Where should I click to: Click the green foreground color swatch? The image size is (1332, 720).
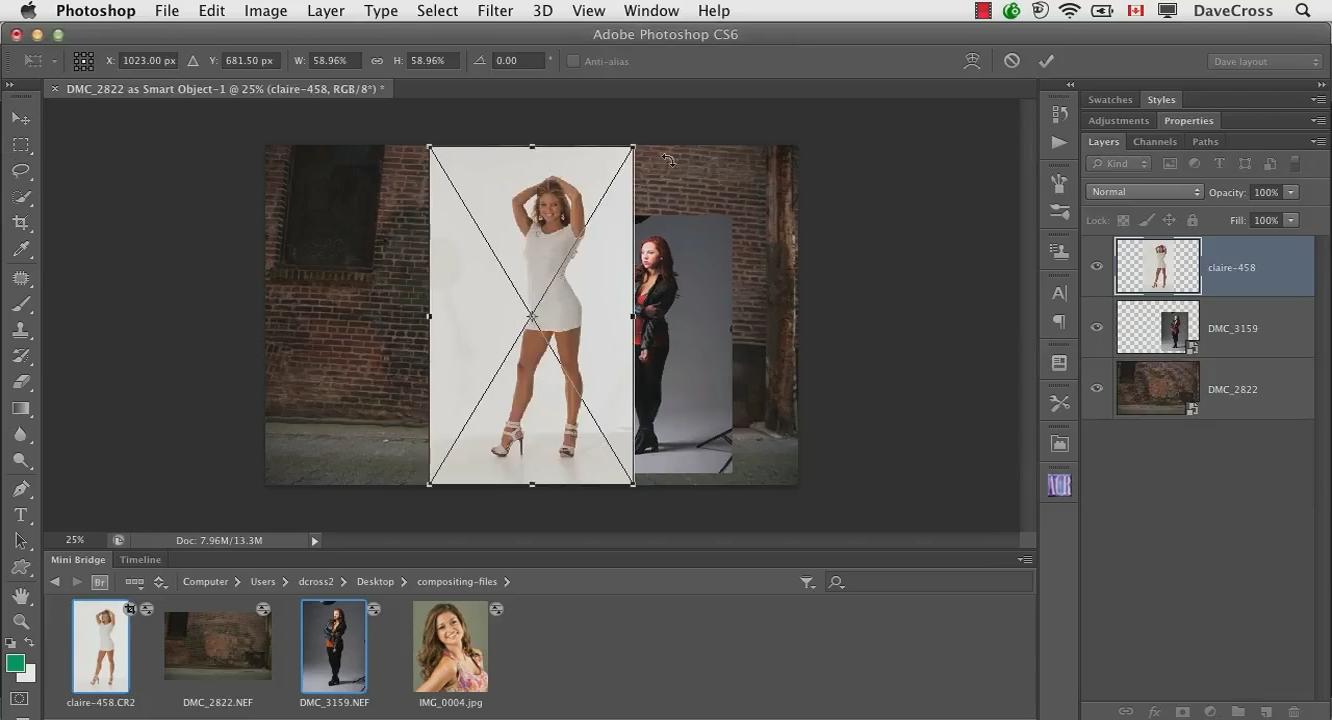point(14,664)
